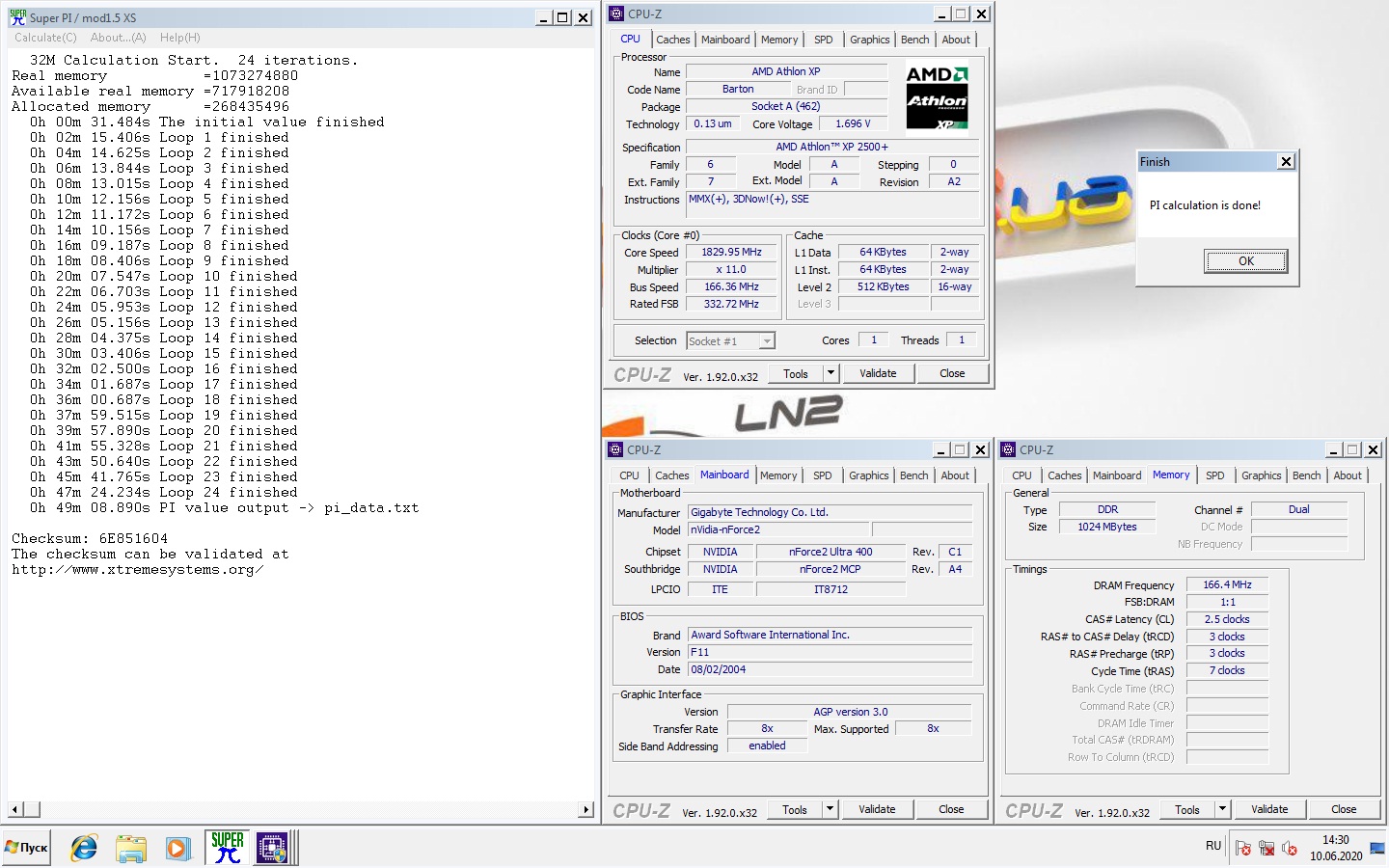Viewport: 1389px width, 868px height.
Task: Switch to Caches tab in top CPU-Z window
Action: pos(672,40)
